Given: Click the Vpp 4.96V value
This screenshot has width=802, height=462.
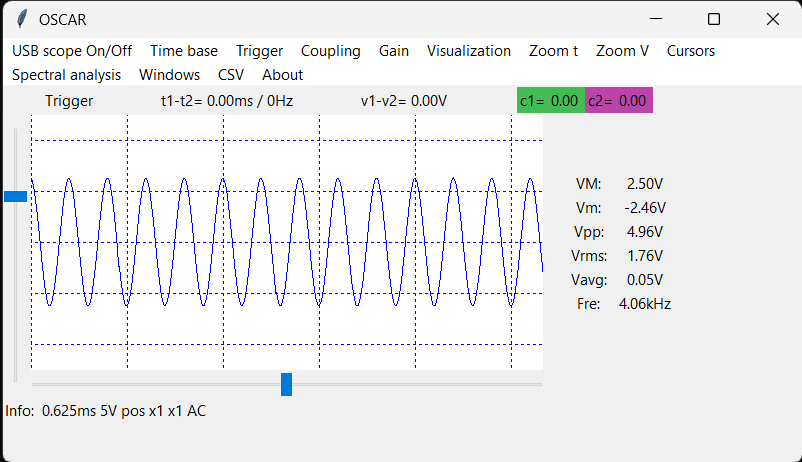Looking at the screenshot, I should pos(644,232).
